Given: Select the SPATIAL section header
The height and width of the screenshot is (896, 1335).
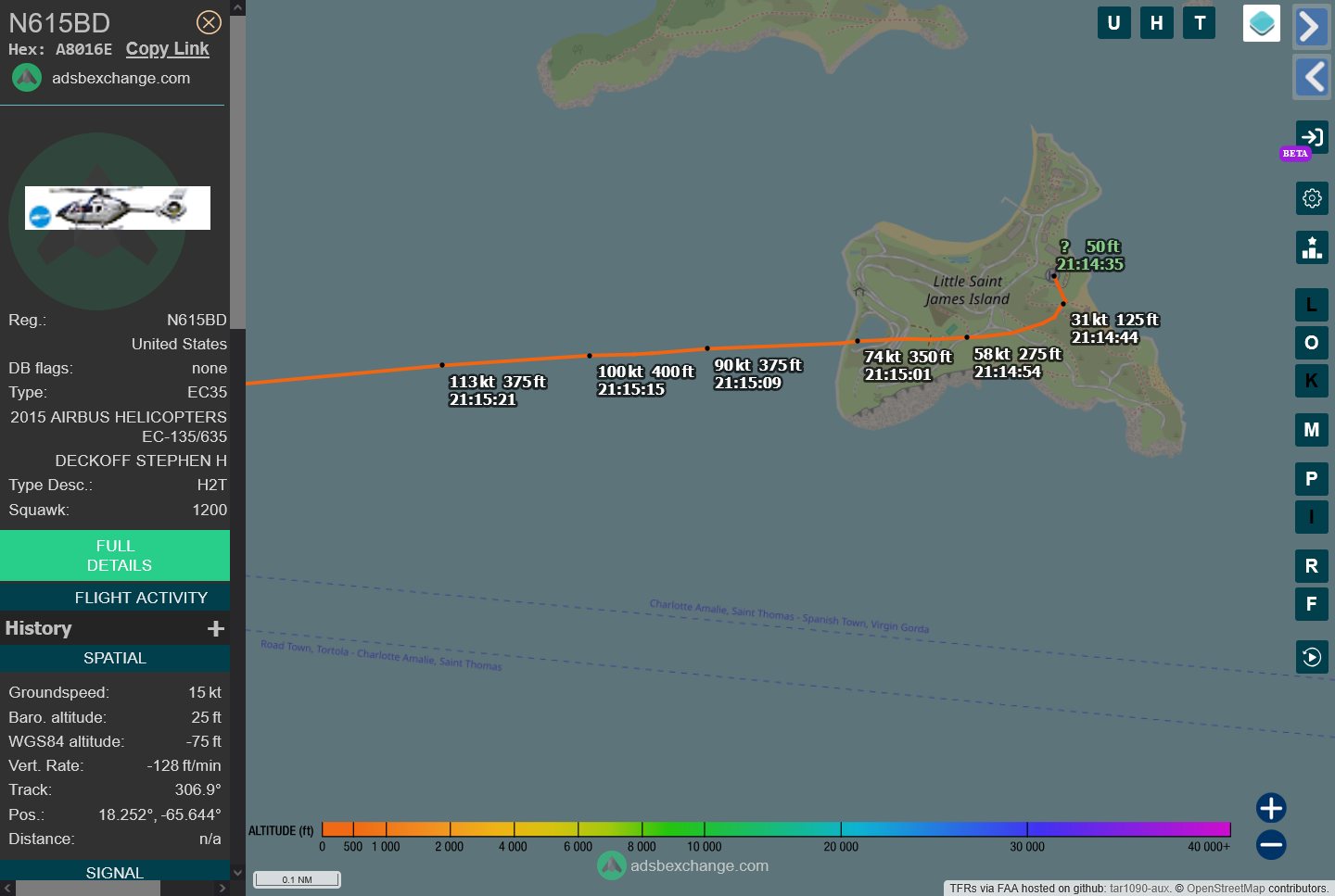Looking at the screenshot, I should click(x=115, y=658).
